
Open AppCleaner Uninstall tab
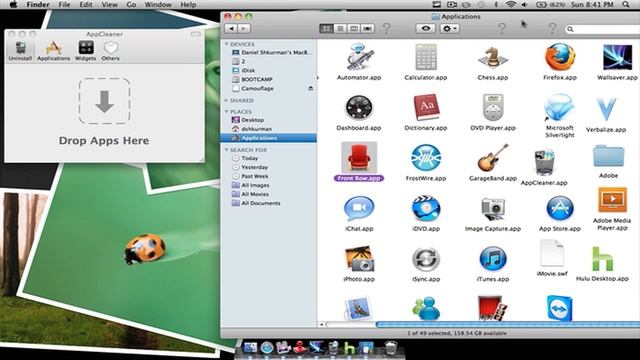20,51
